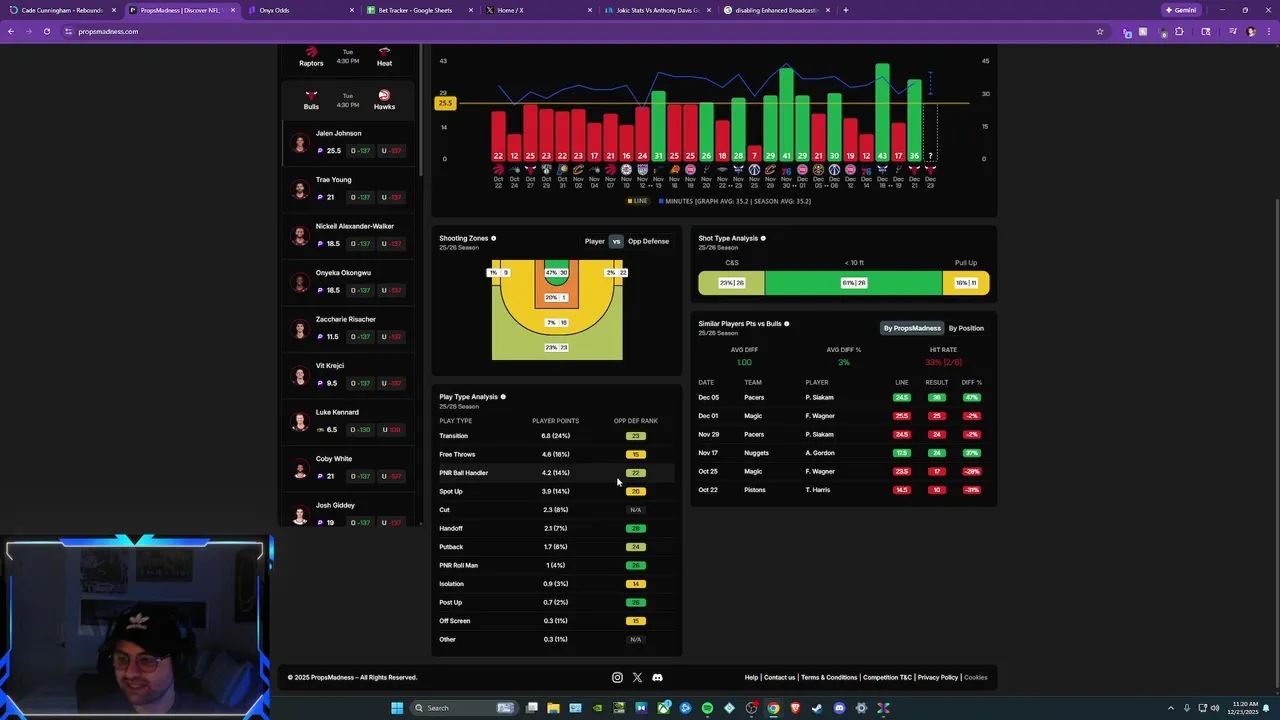This screenshot has height=720, width=1280.
Task: Click the Windows taskbar Search box
Action: [464, 708]
